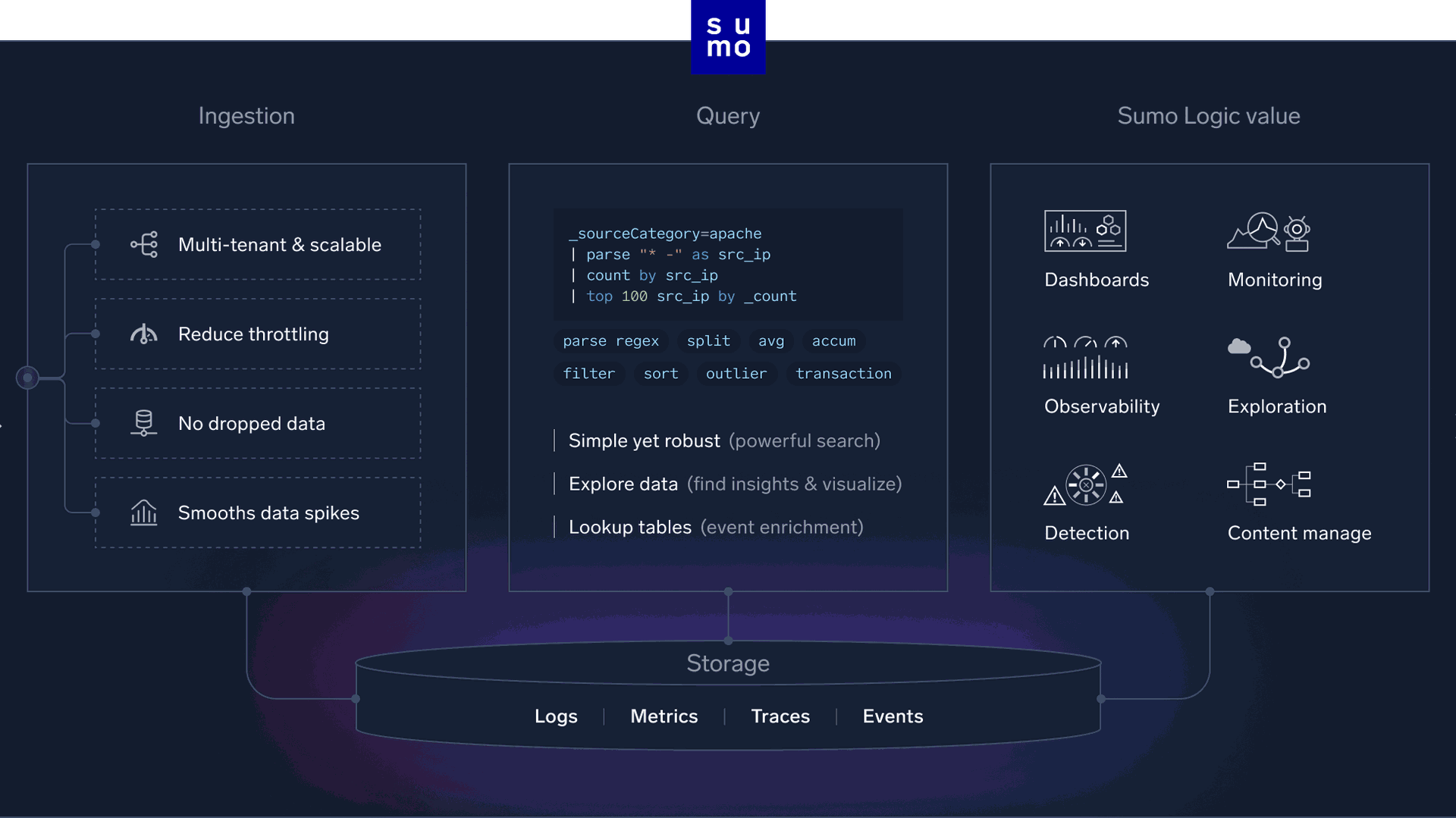Click the Reduce throttling gauge icon
Viewport: 1456px width, 818px height.
pyautogui.click(x=144, y=334)
